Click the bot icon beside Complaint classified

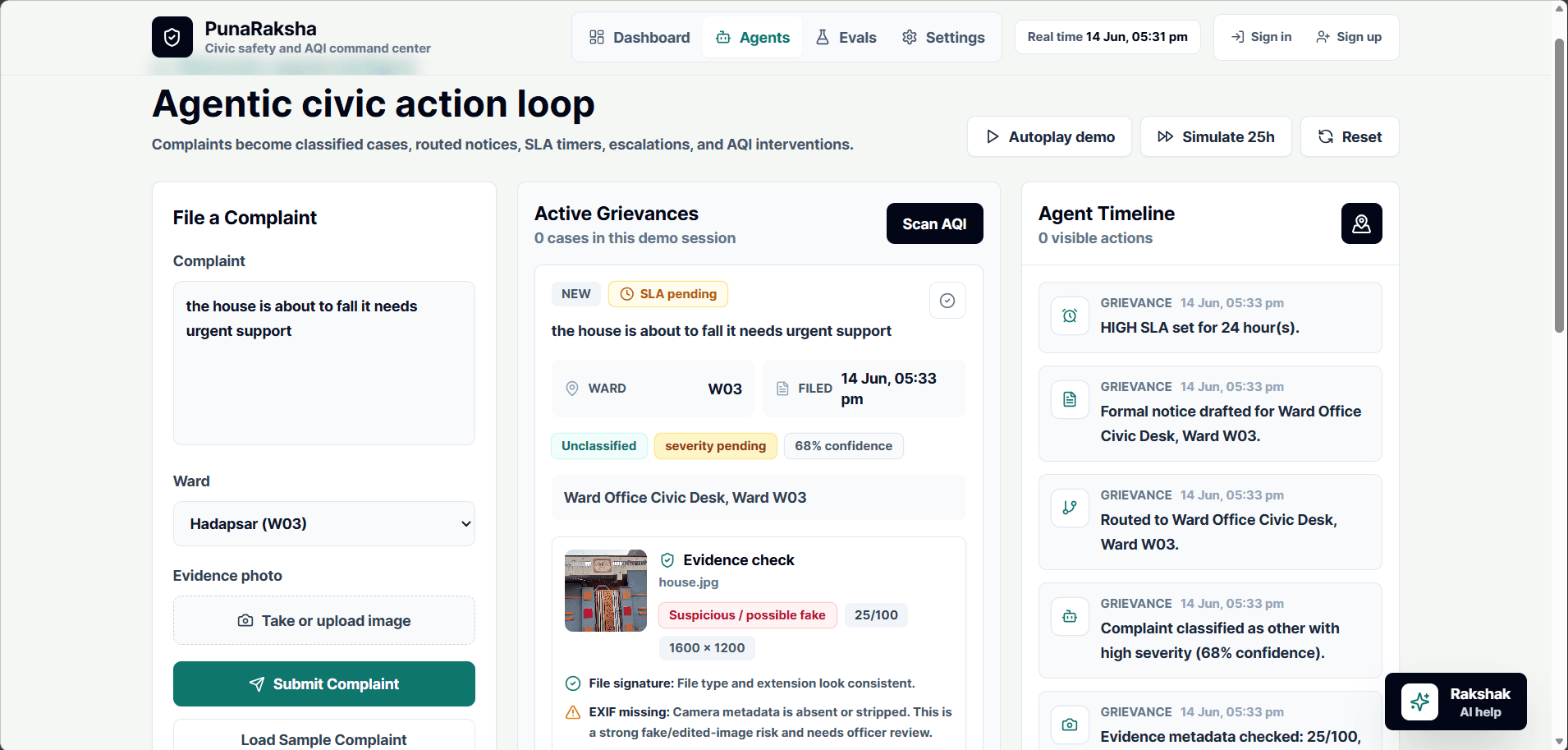1070,616
